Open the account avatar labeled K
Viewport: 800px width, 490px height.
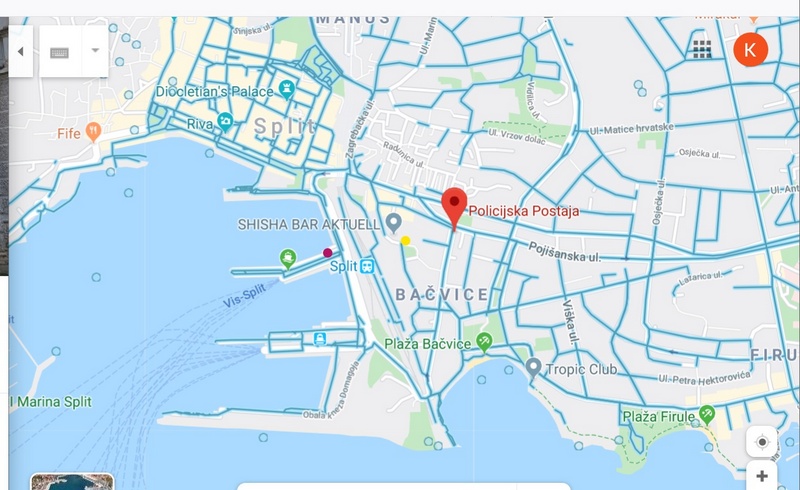(751, 50)
